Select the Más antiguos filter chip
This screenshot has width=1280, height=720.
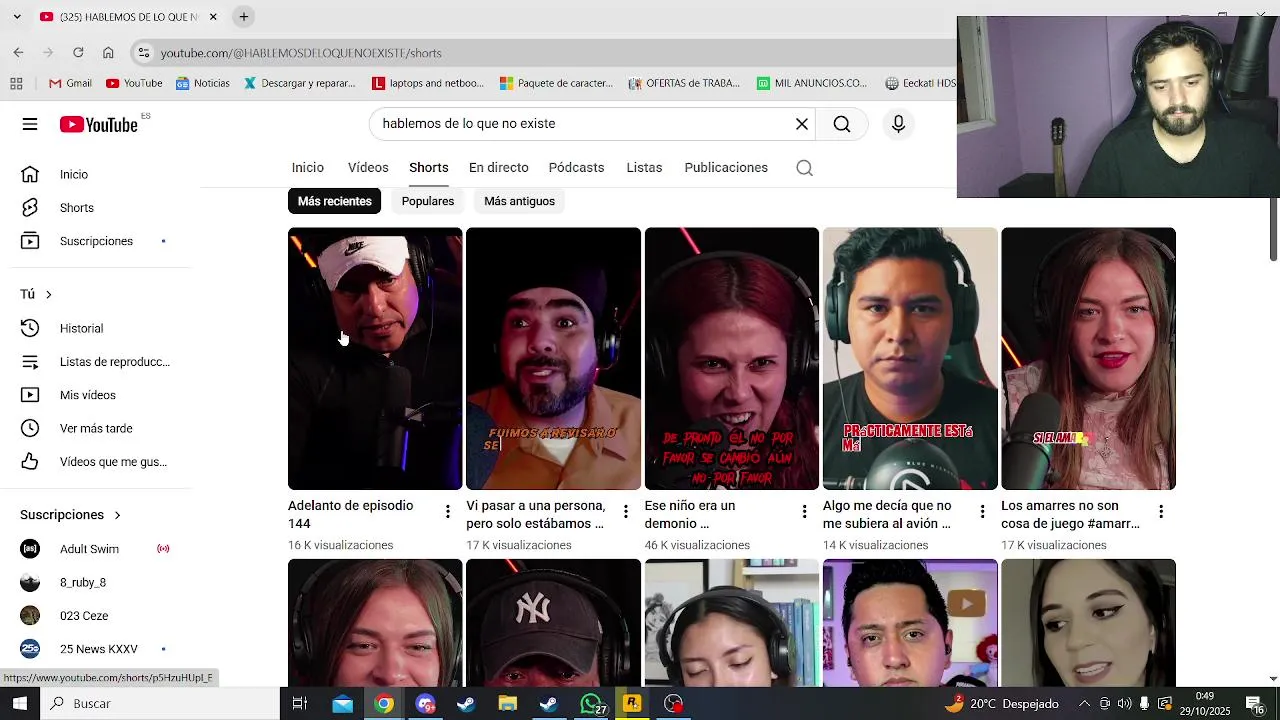[519, 201]
